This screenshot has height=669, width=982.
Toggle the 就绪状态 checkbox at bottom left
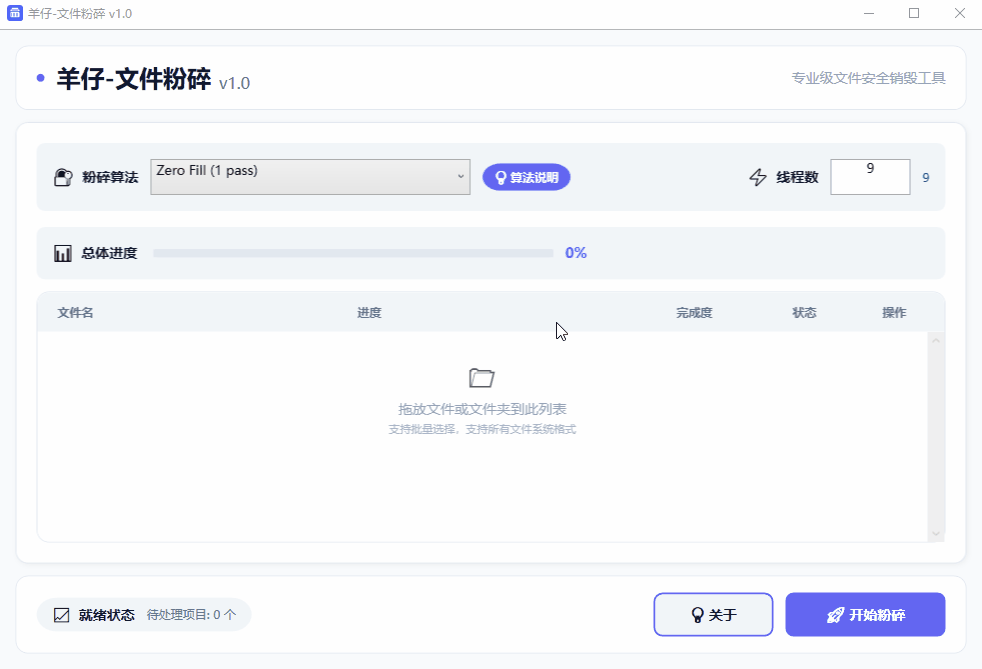[59, 614]
